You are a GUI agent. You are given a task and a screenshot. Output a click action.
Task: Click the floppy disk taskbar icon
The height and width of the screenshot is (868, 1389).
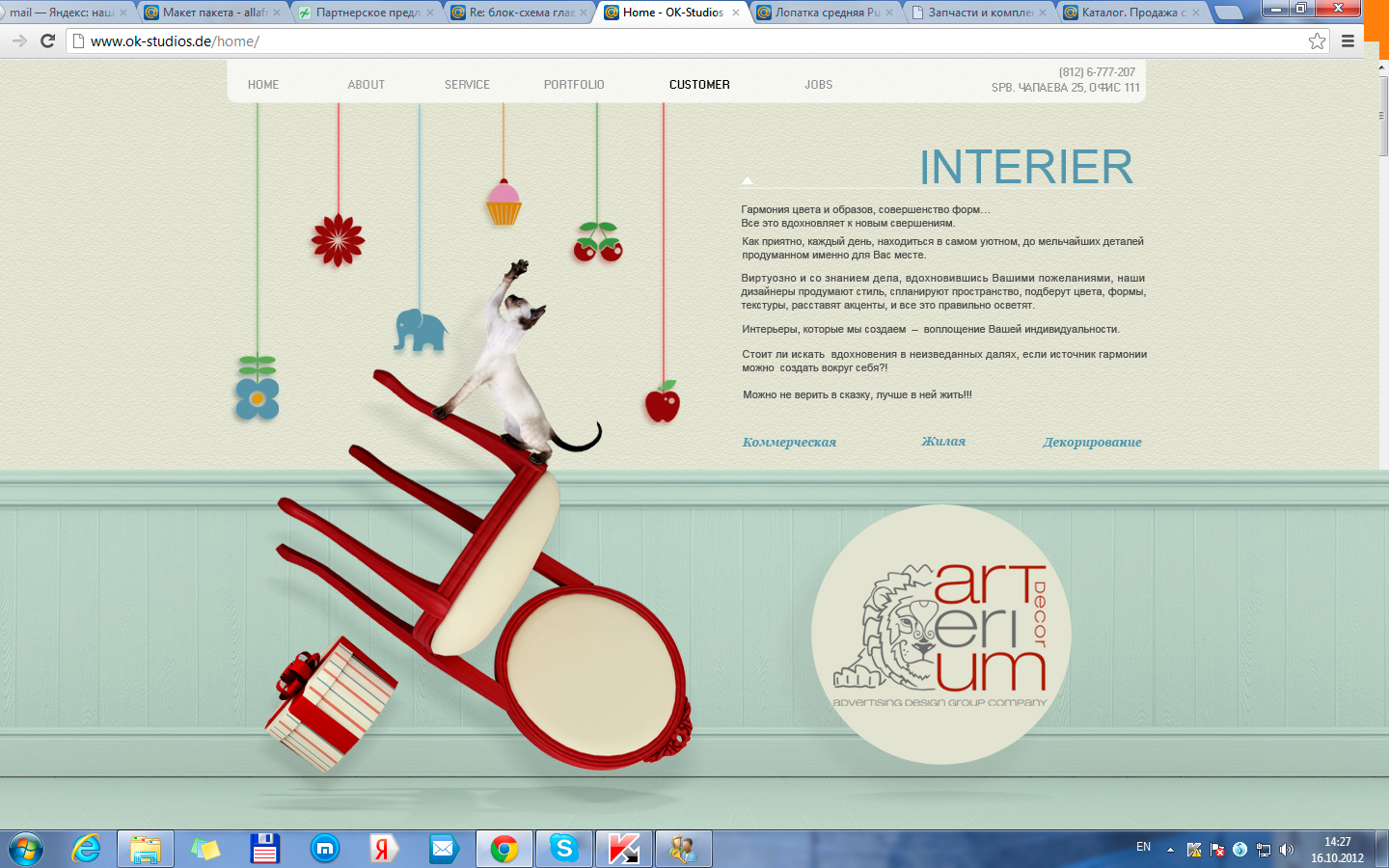[x=264, y=849]
